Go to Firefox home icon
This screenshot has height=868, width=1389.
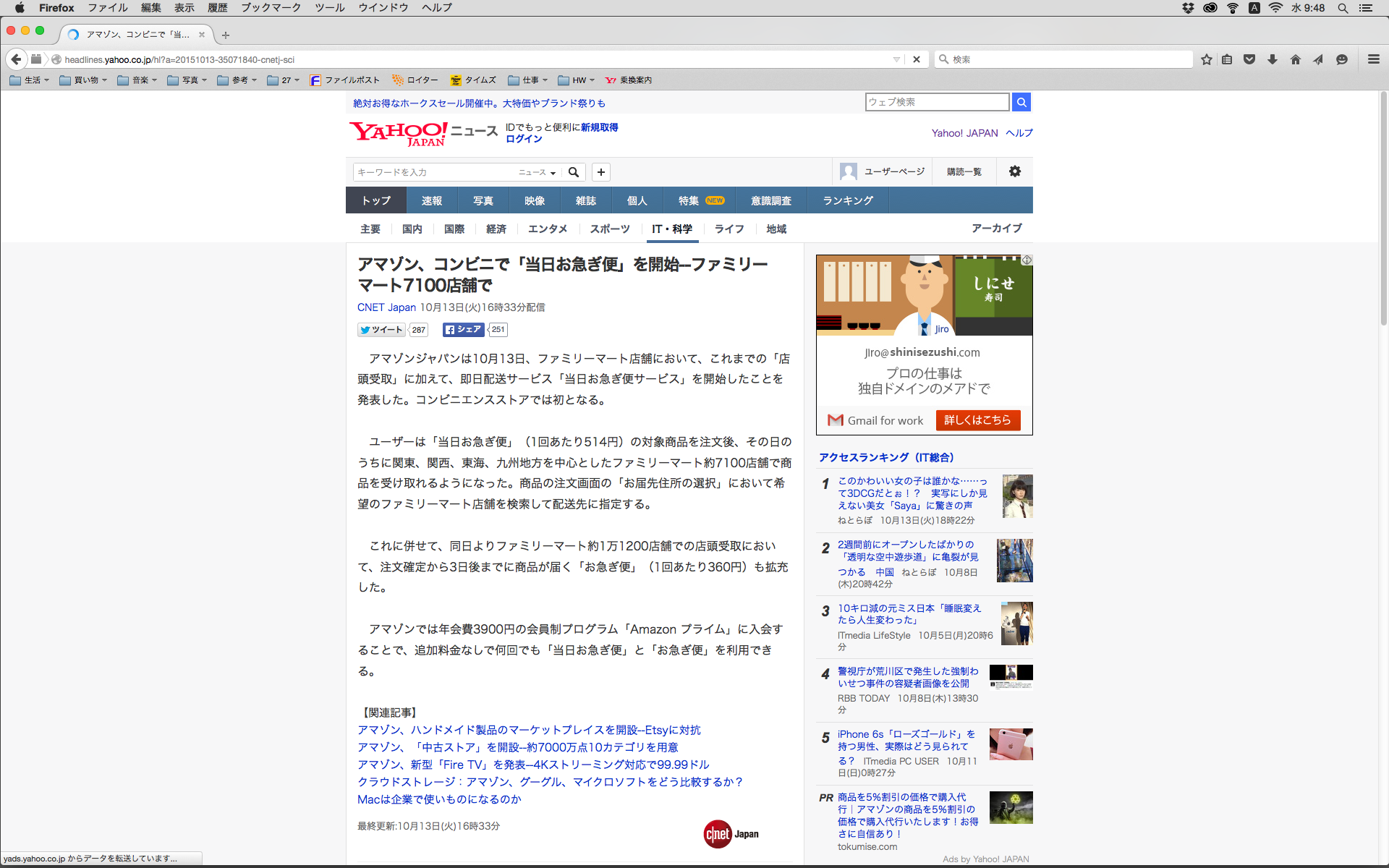(1296, 59)
